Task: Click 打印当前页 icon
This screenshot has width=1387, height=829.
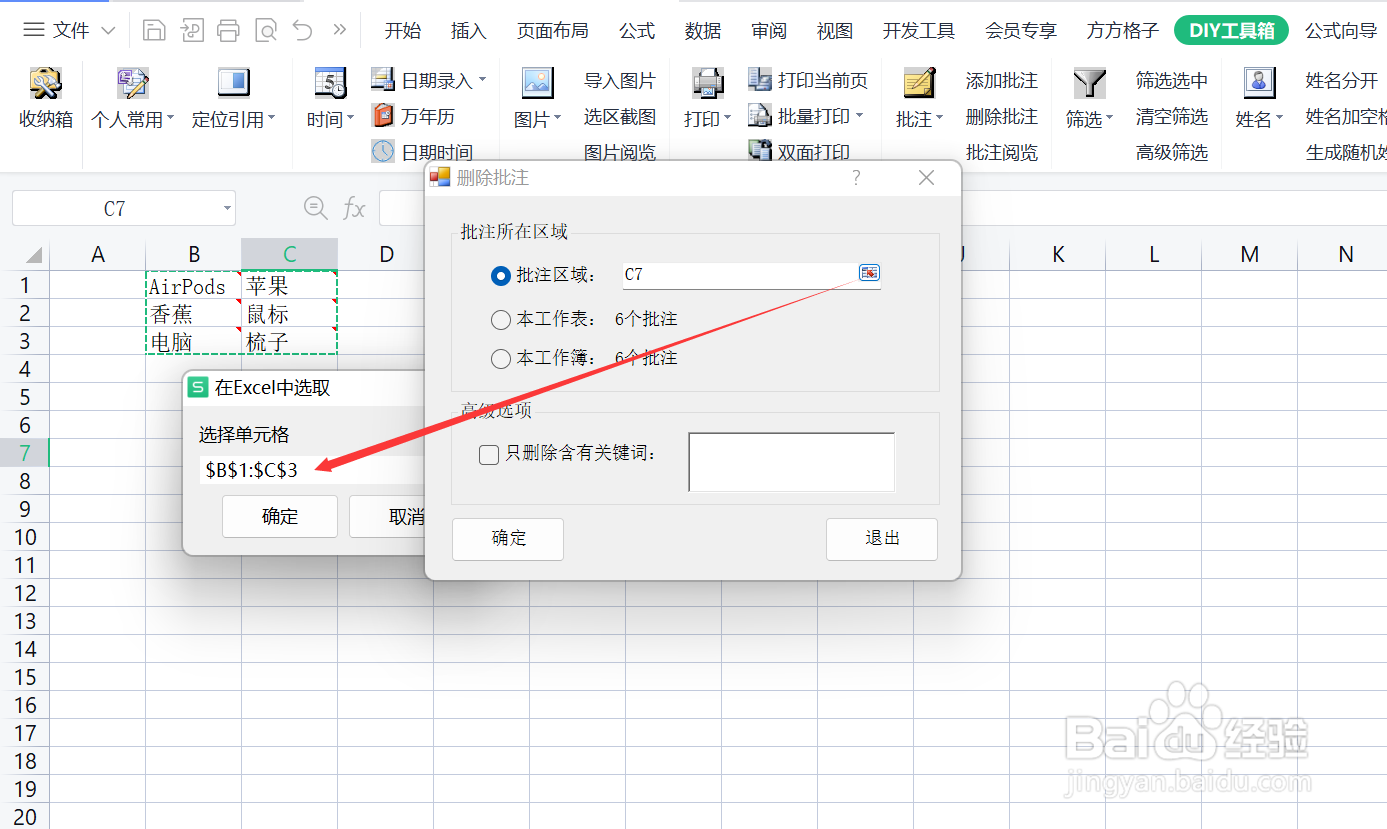Action: (x=760, y=79)
